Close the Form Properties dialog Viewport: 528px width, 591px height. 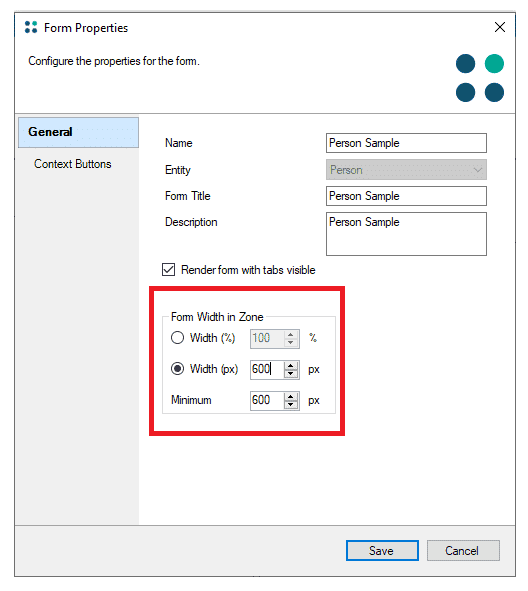click(500, 27)
